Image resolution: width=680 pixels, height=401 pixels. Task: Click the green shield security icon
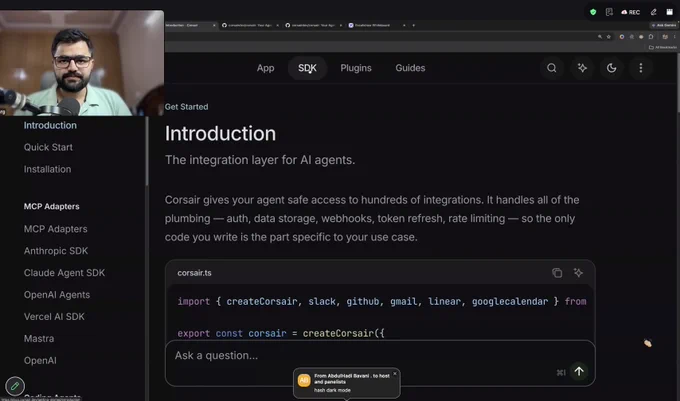(593, 12)
